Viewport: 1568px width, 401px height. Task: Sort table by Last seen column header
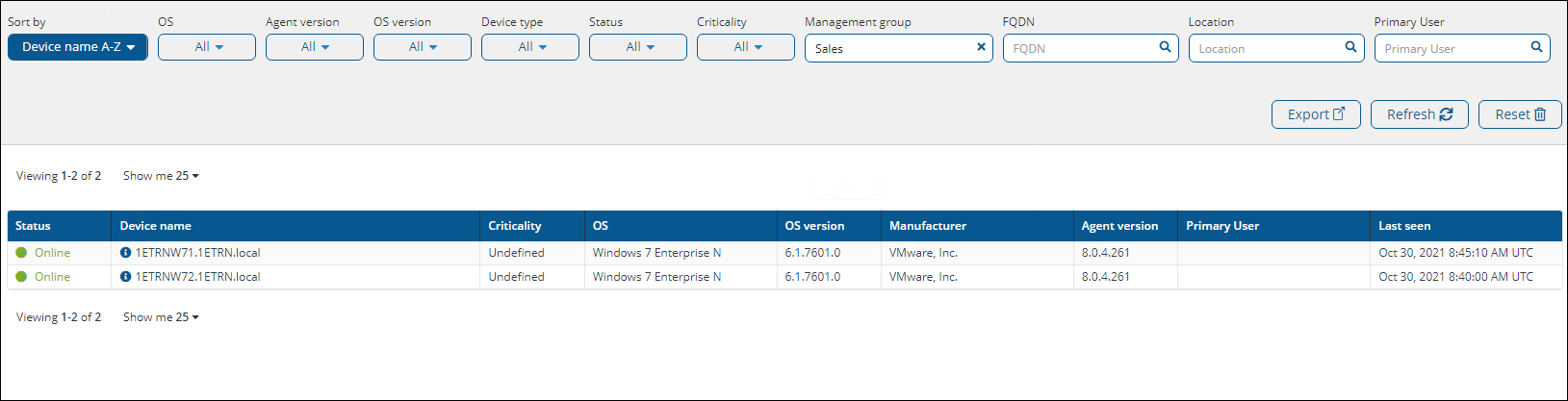(x=1404, y=226)
